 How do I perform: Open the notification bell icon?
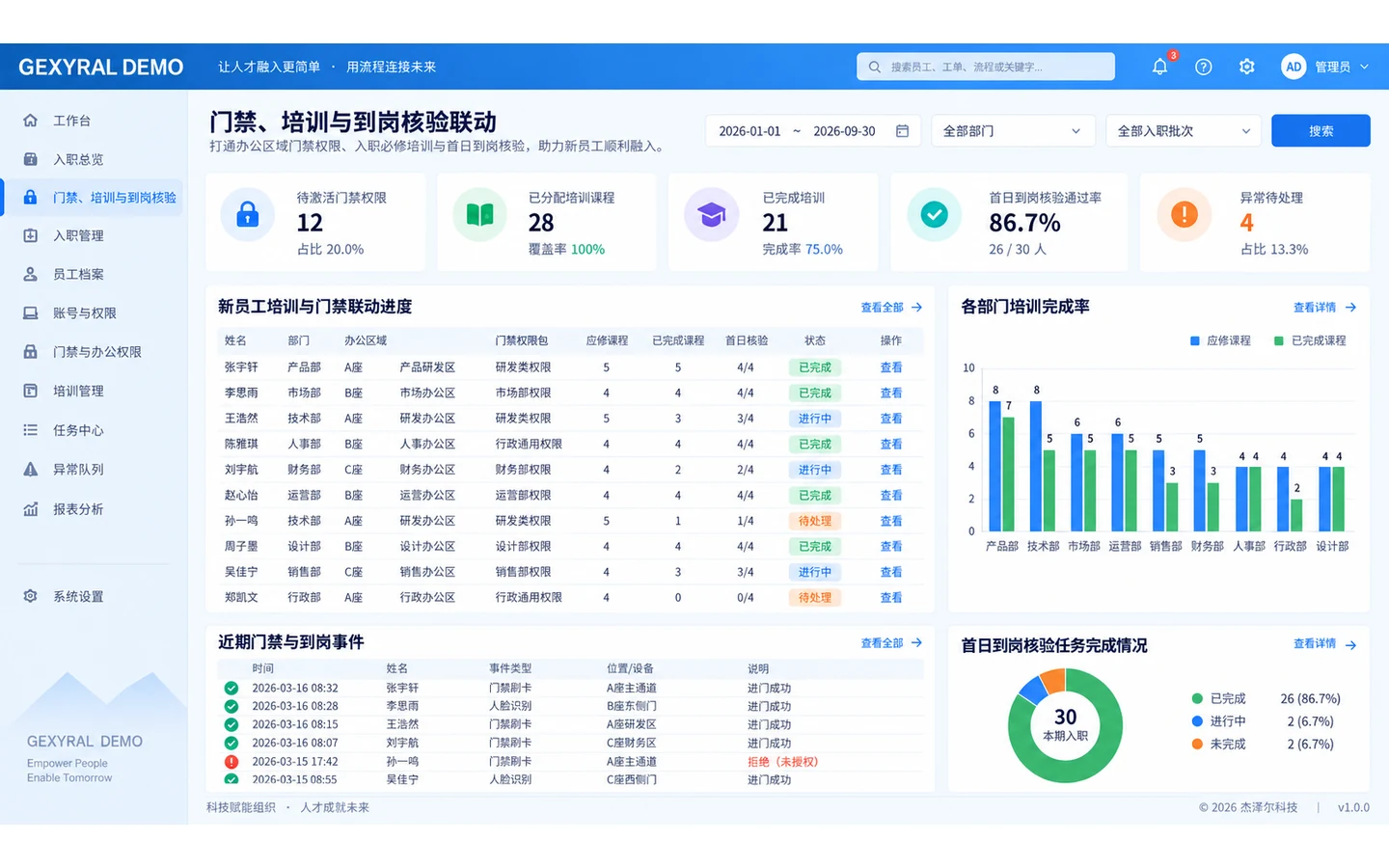(1159, 67)
